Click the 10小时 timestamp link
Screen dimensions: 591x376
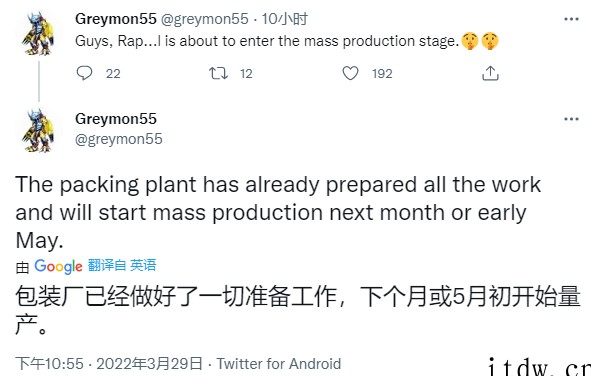tap(285, 19)
